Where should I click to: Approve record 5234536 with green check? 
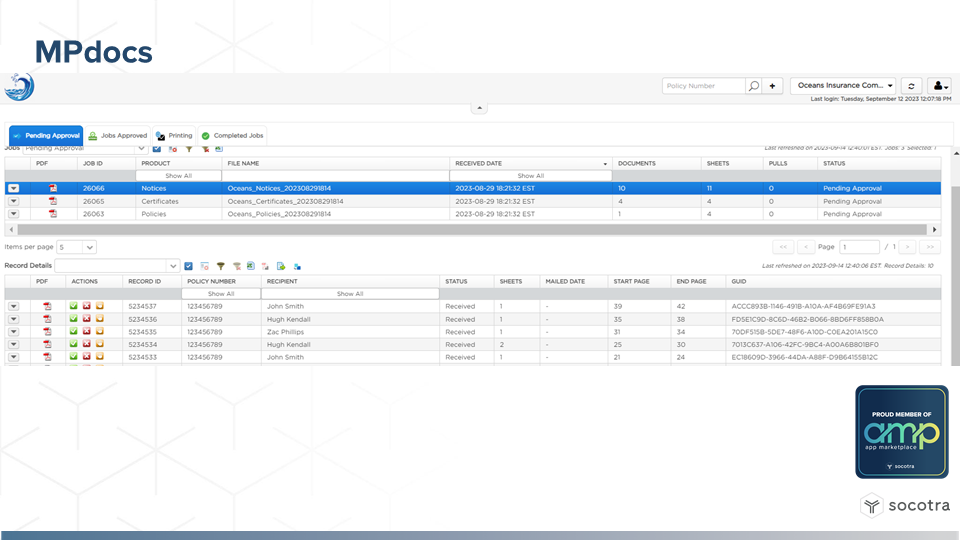tap(73, 319)
